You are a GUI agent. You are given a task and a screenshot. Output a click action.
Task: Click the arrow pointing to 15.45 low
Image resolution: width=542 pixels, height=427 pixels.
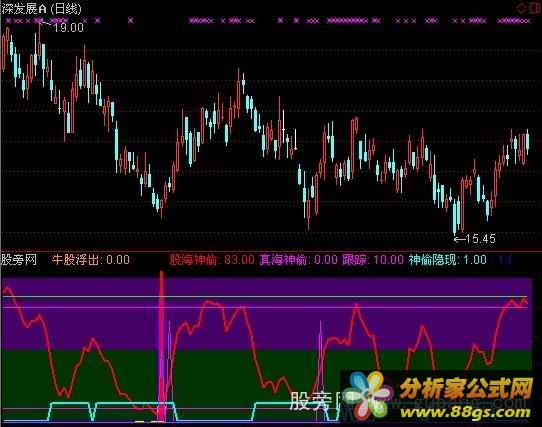459,239
